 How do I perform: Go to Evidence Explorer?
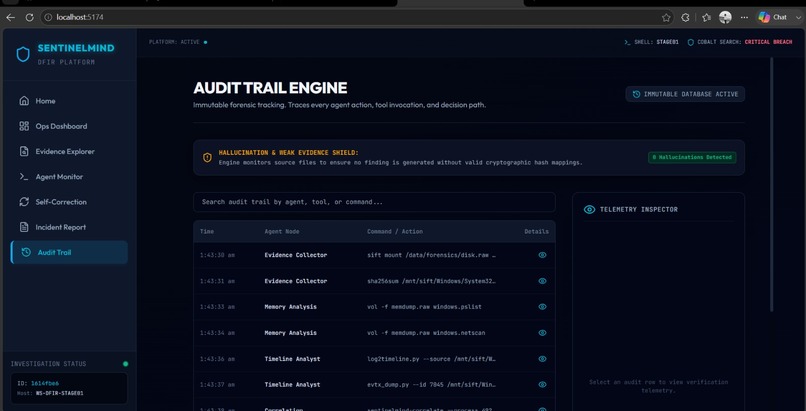click(69, 151)
